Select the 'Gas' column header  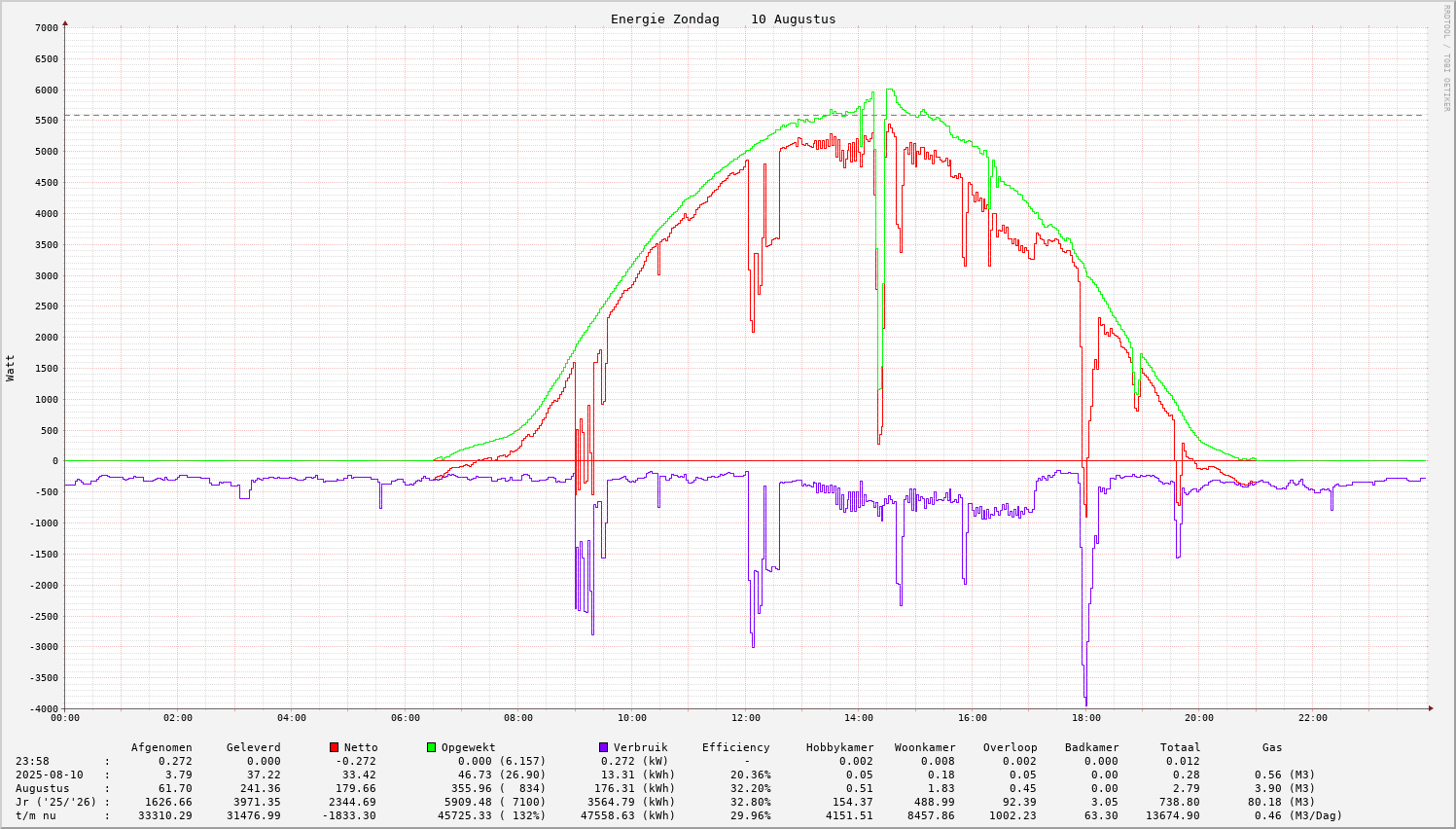click(1272, 747)
